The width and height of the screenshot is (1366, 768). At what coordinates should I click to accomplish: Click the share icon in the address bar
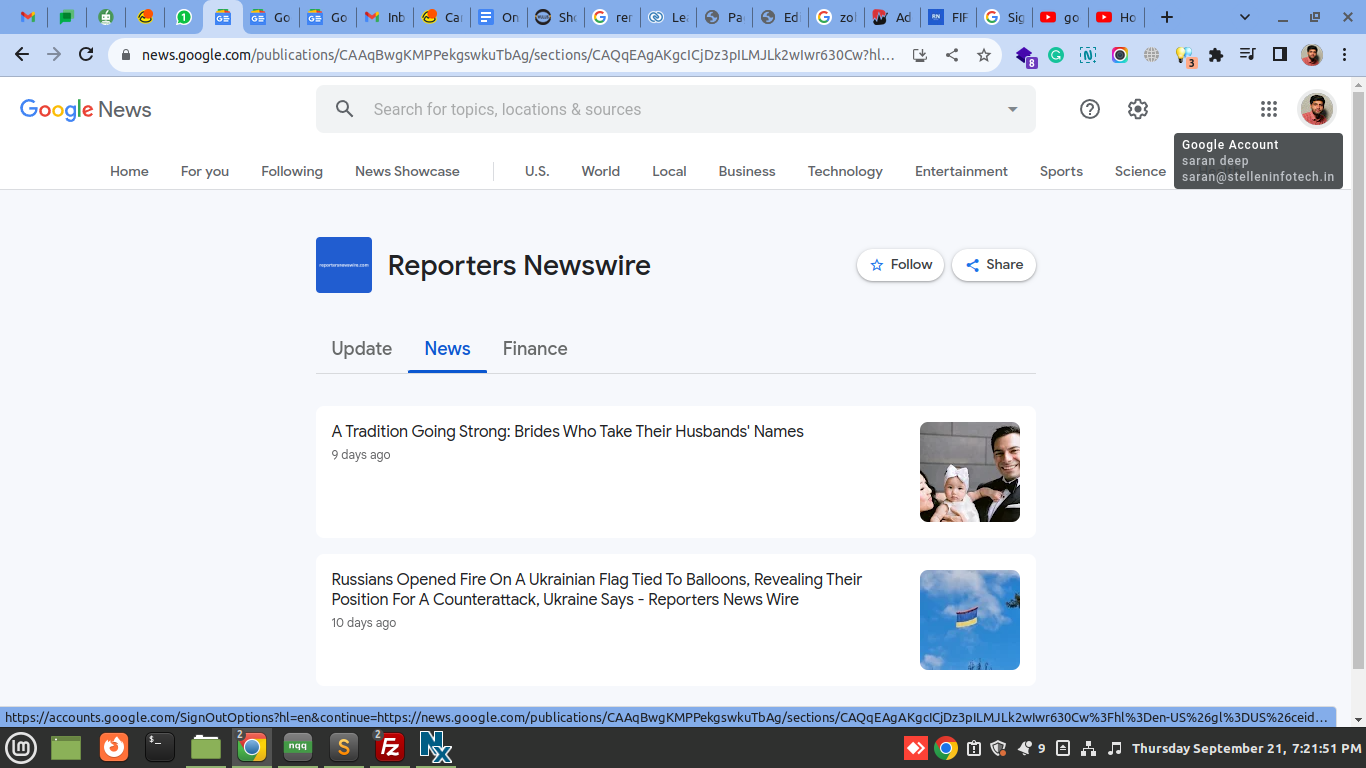pos(952,55)
